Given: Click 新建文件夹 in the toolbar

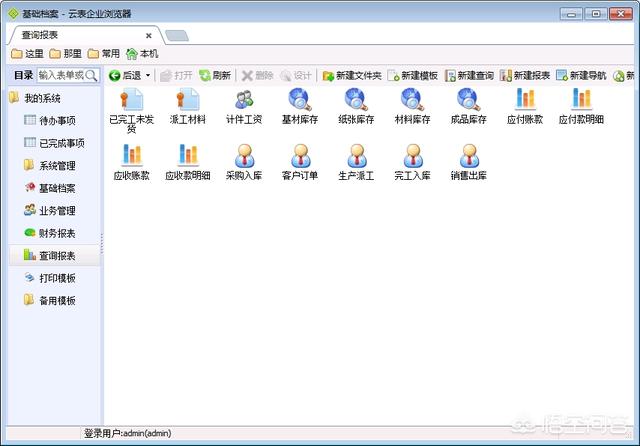Looking at the screenshot, I should 352,75.
